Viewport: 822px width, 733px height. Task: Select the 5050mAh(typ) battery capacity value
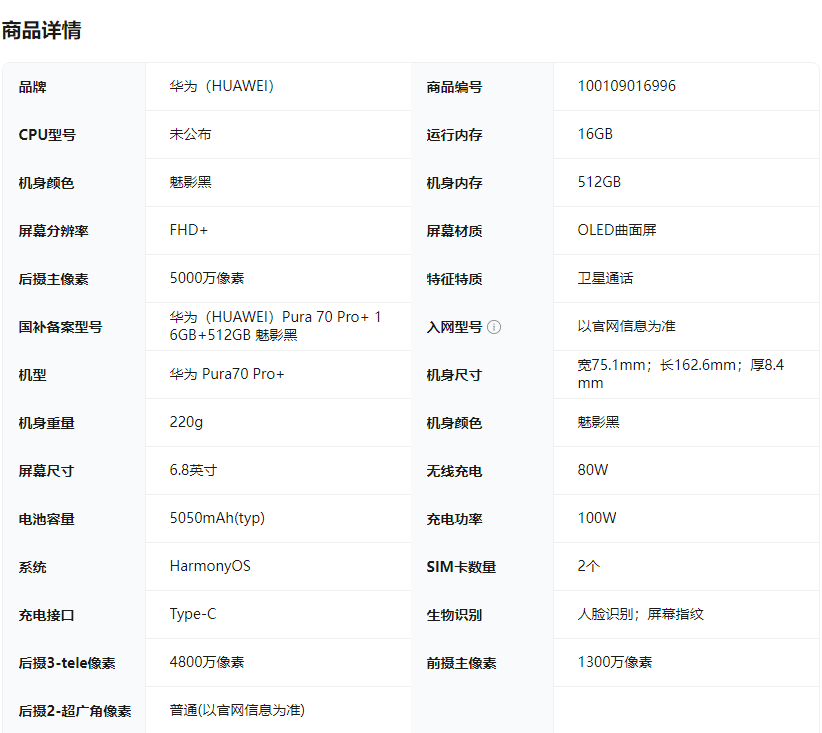click(x=217, y=518)
